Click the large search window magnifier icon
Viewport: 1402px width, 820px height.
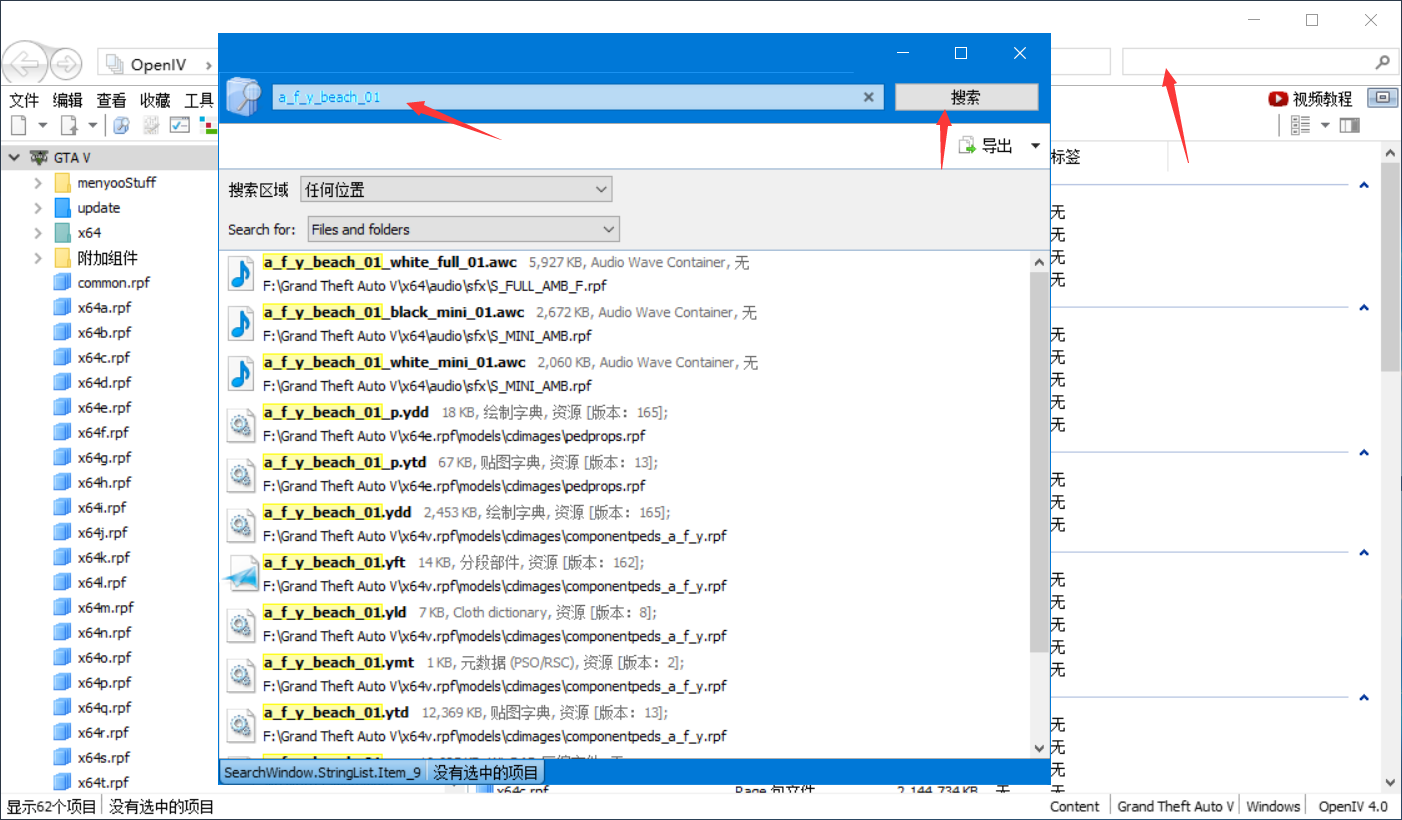(243, 96)
